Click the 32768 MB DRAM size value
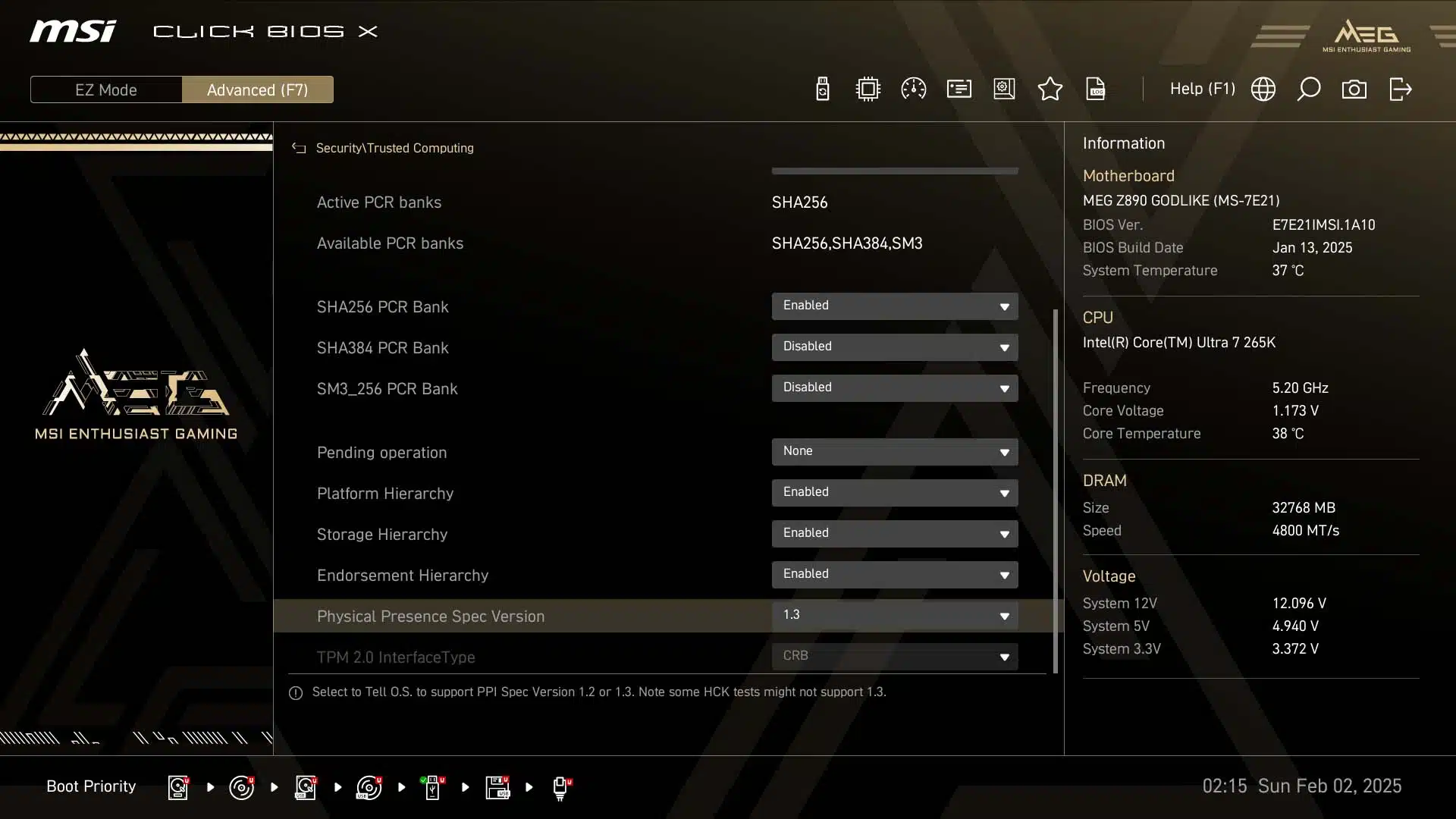This screenshot has height=819, width=1456. click(x=1304, y=508)
